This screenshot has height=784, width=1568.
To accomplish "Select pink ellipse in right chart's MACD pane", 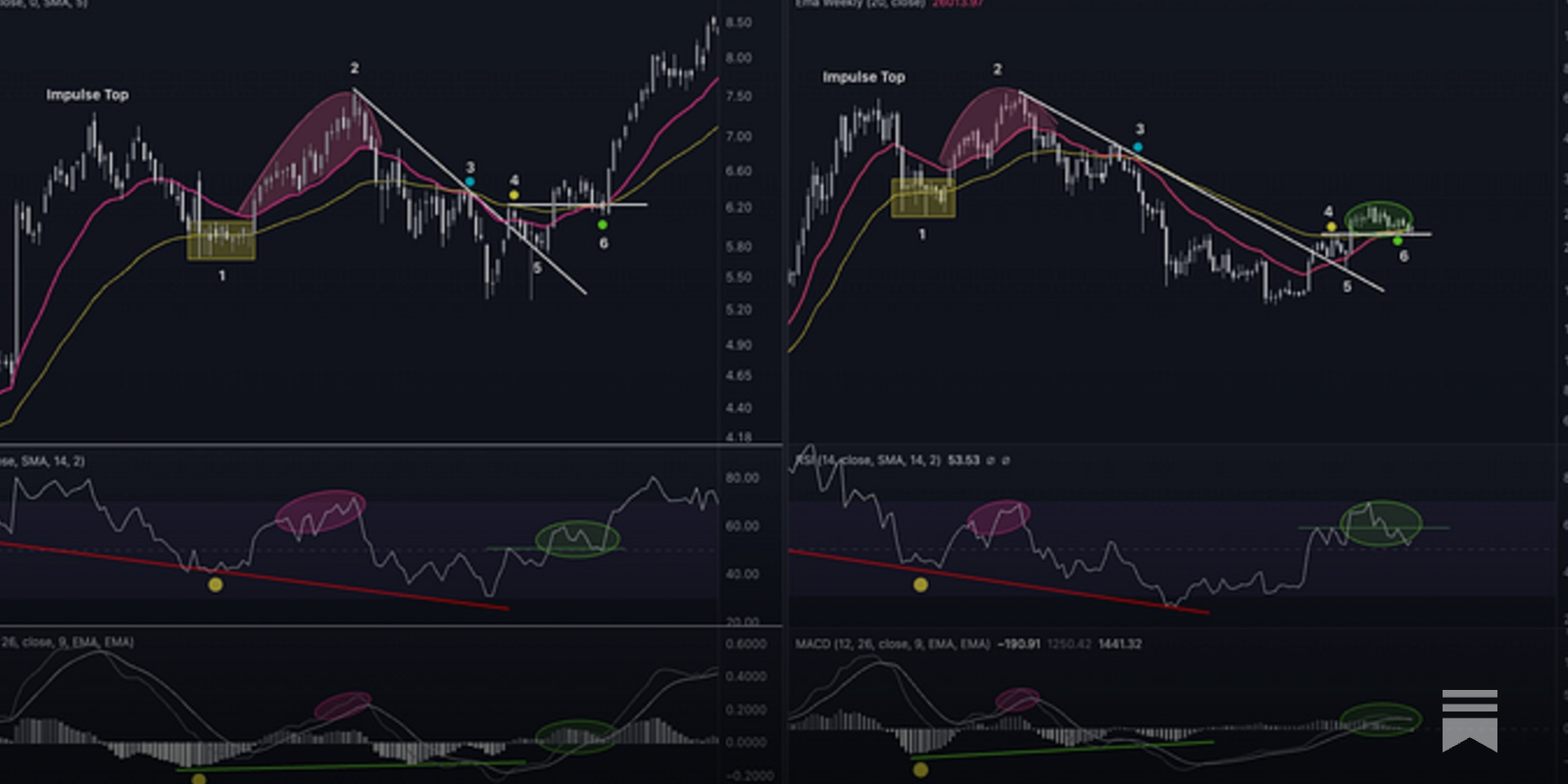I will (1017, 700).
